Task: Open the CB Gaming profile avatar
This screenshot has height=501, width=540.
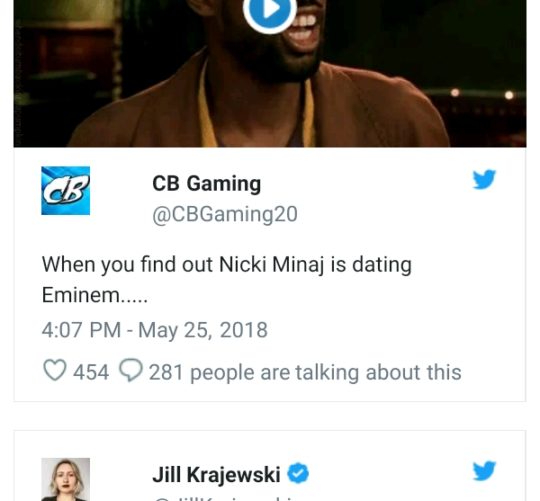Action: [65, 190]
